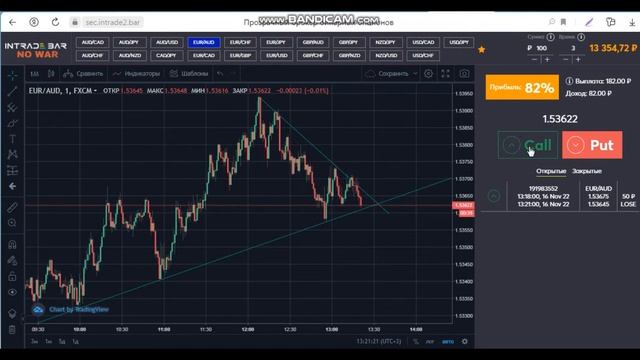Image resolution: width=640 pixels, height=360 pixels.
Task: Click the trade amount field showing 100
Action: pos(542,48)
